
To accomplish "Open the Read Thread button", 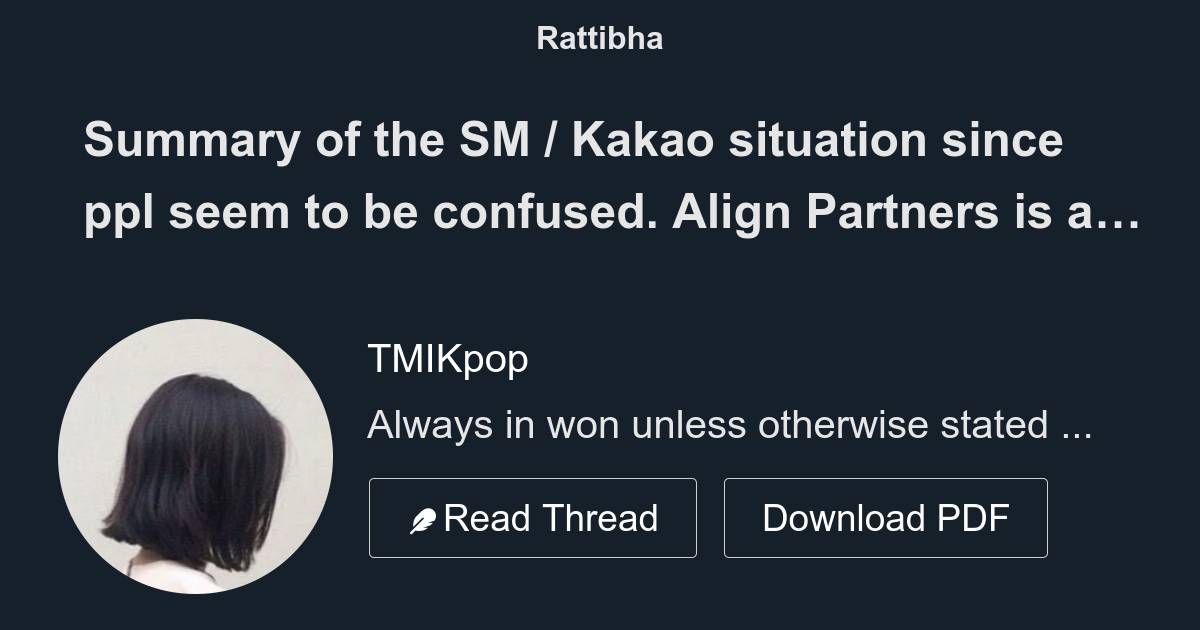I will (x=533, y=517).
